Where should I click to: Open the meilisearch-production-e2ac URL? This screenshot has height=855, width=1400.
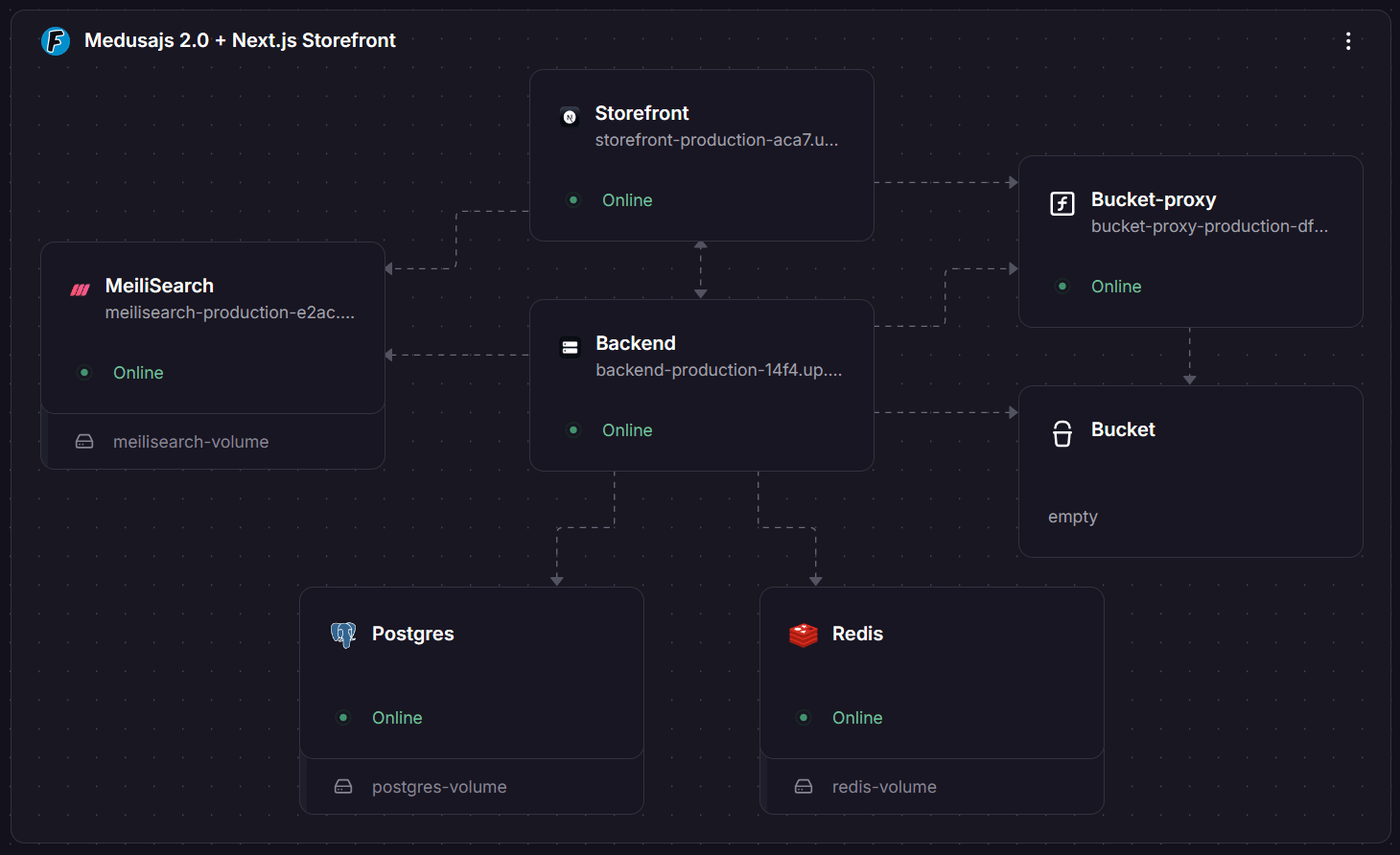click(x=230, y=312)
